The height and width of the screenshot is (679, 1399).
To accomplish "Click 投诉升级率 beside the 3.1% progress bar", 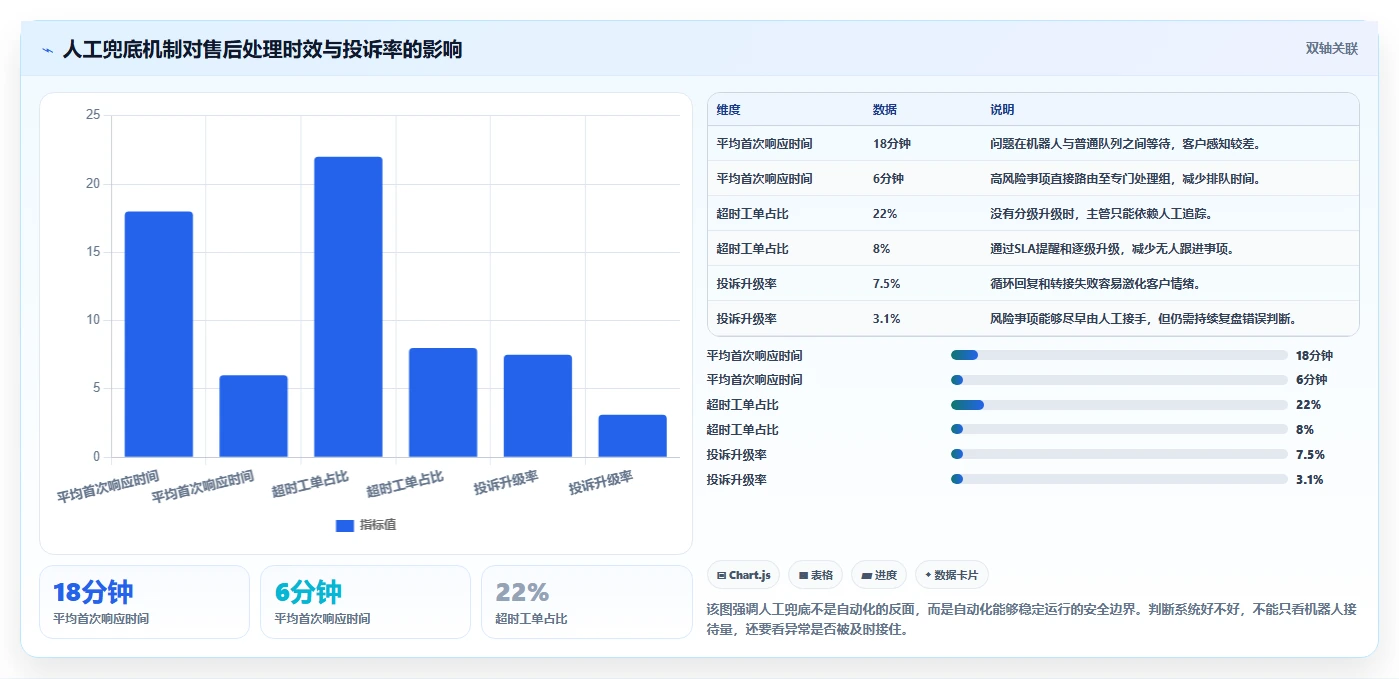I will [737, 480].
